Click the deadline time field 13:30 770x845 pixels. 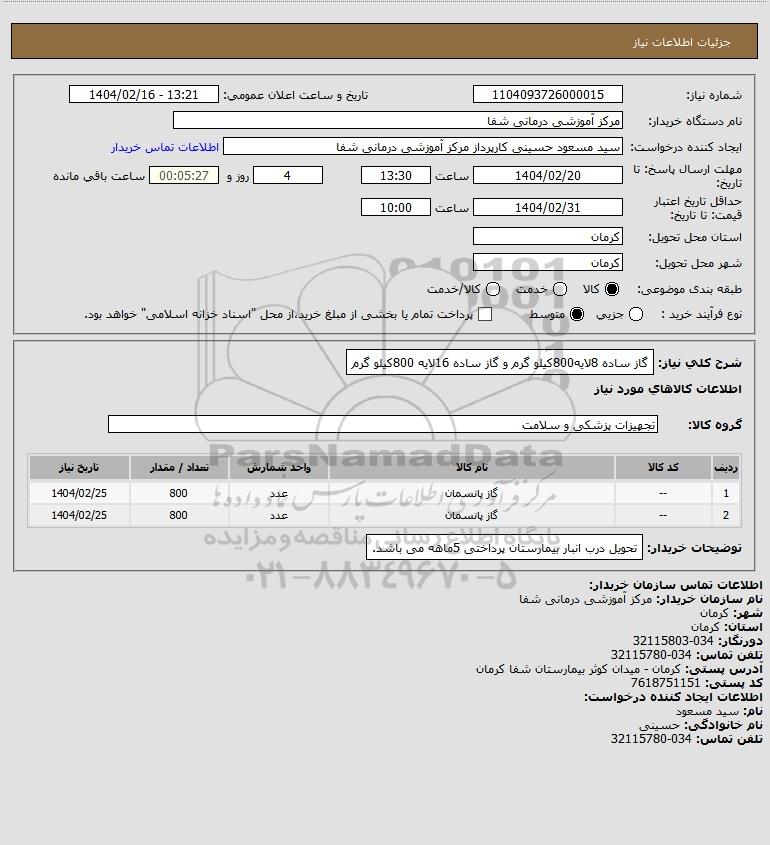click(396, 176)
